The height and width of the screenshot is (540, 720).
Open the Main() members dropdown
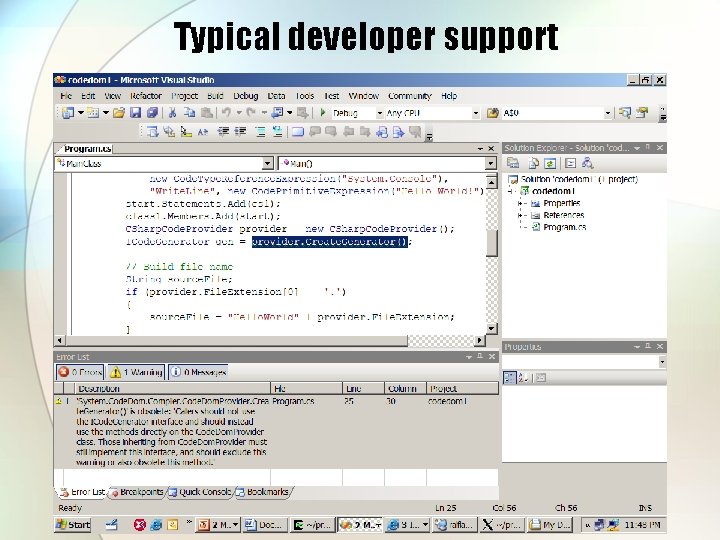490,163
